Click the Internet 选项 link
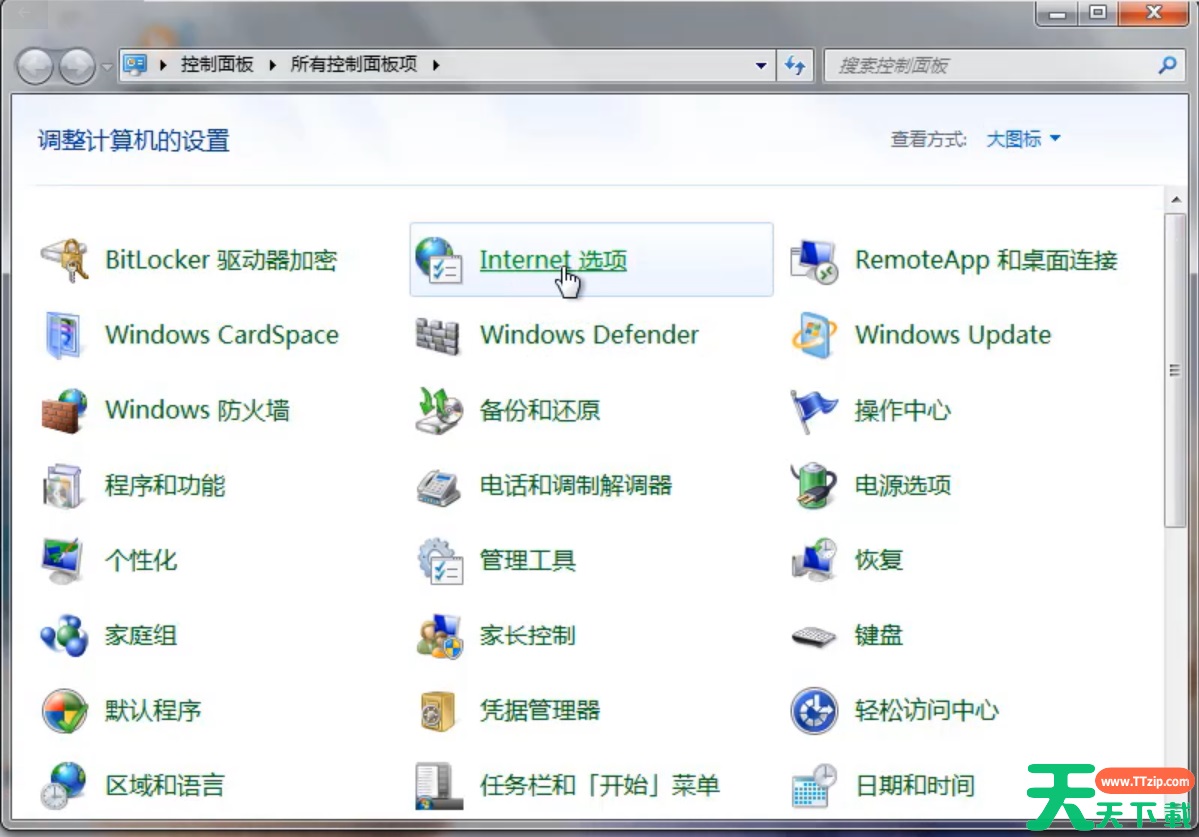The image size is (1199, 837). [x=552, y=261]
